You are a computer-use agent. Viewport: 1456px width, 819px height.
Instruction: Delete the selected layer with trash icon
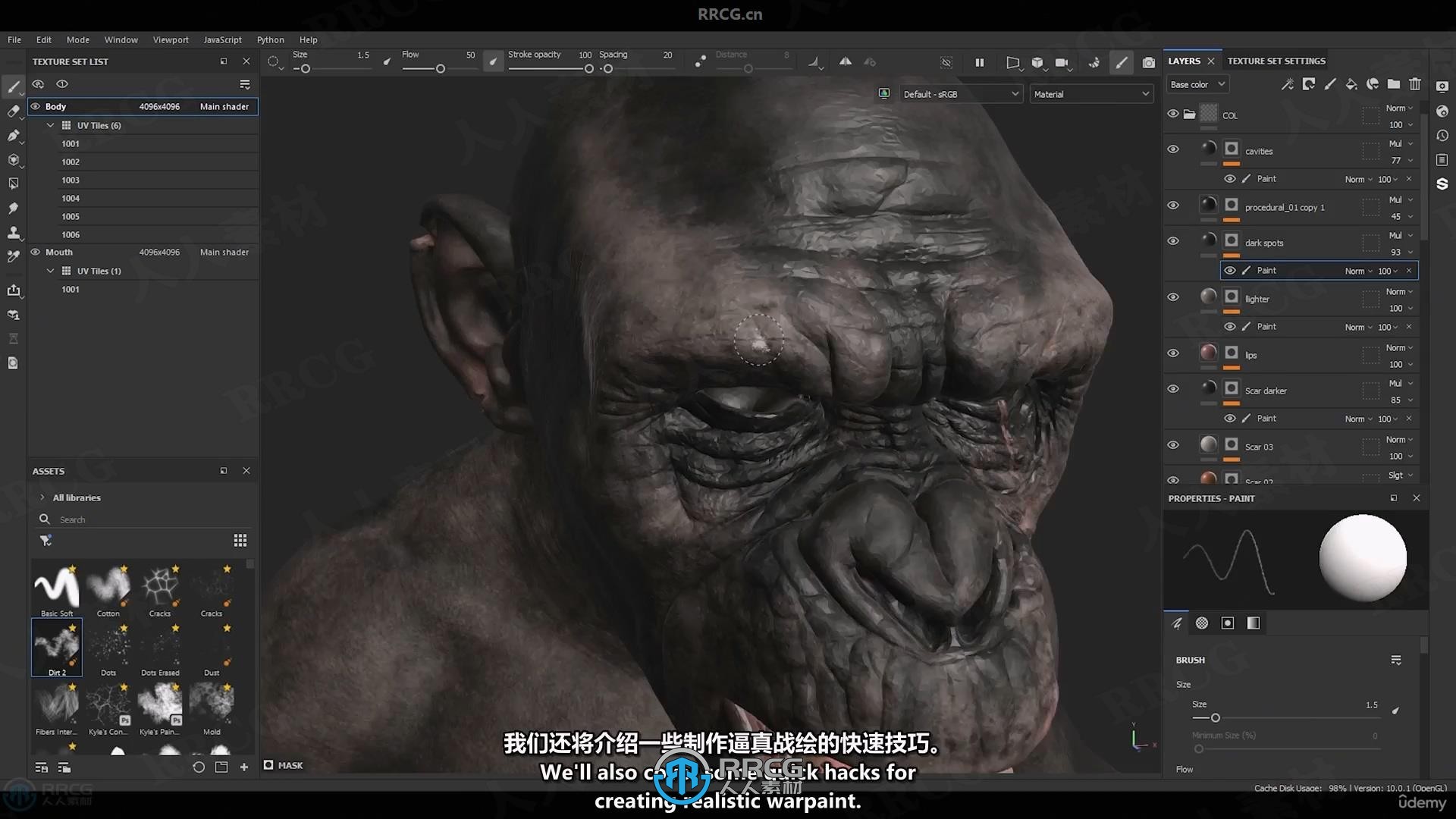pos(1415,84)
